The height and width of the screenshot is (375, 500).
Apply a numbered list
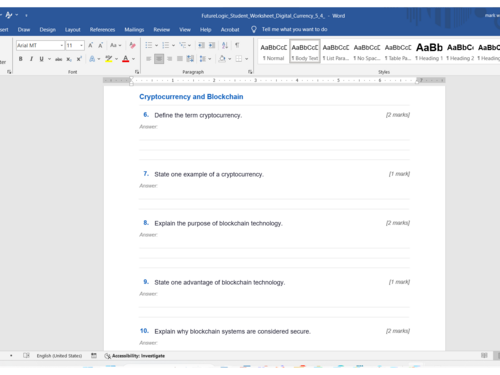tap(165, 45)
